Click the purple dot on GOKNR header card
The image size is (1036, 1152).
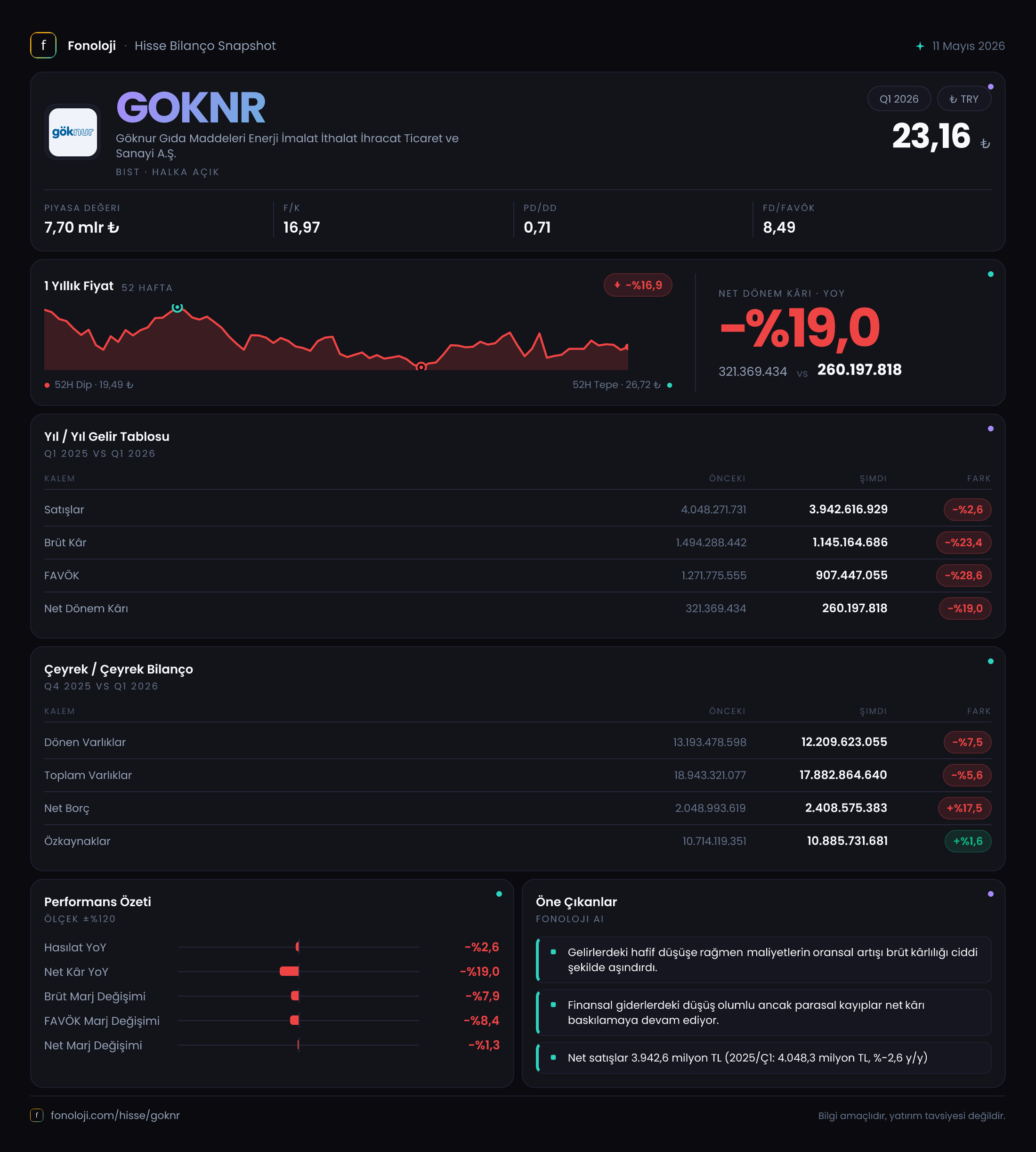[x=990, y=87]
